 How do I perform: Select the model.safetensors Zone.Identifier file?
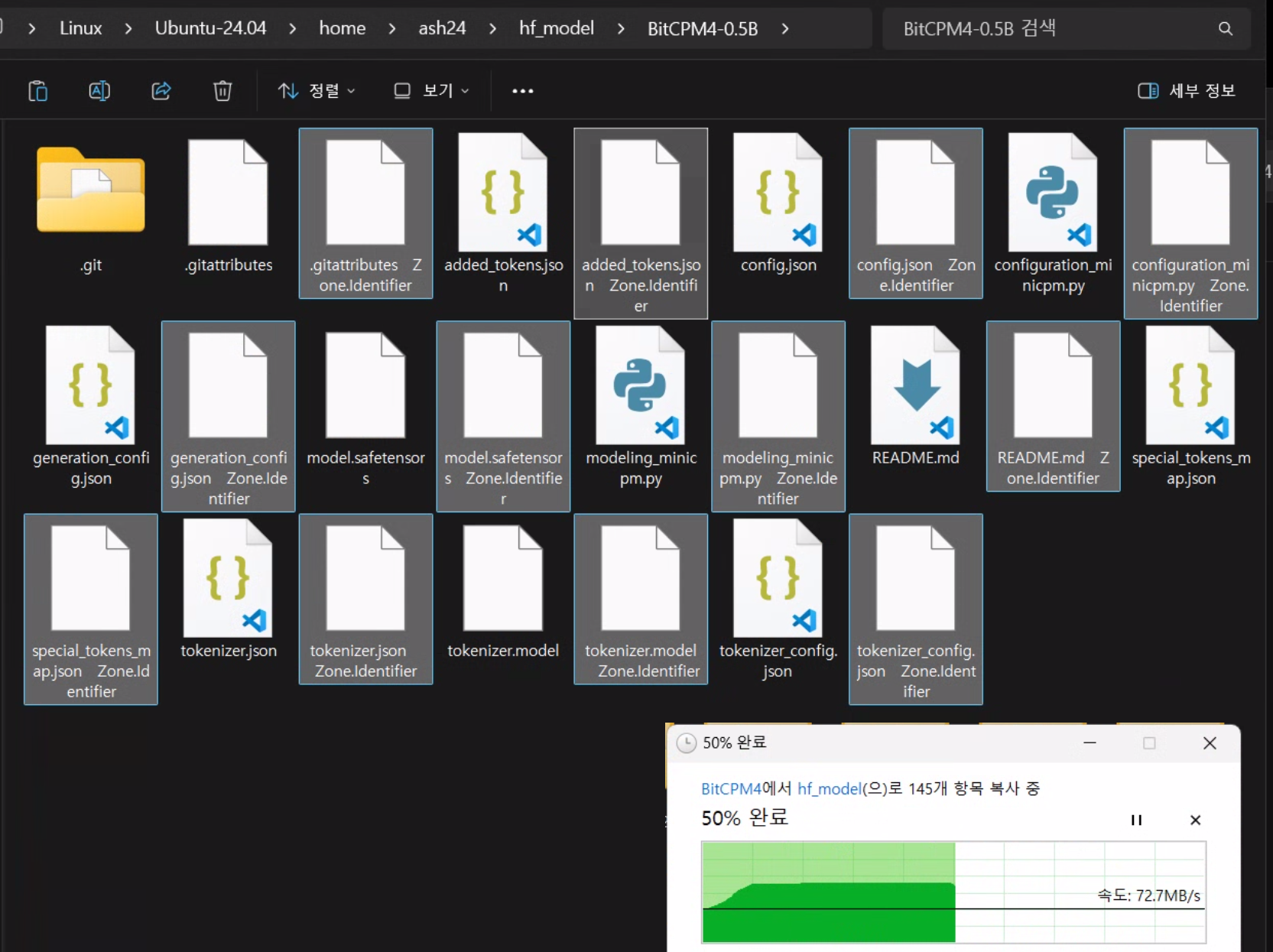(x=503, y=416)
